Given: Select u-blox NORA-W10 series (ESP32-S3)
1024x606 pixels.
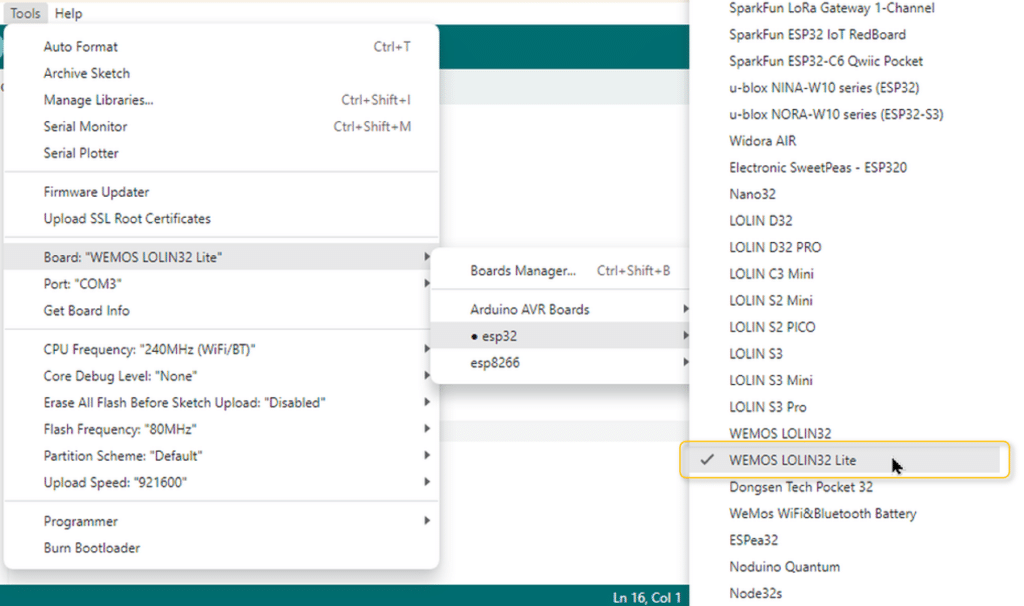Looking at the screenshot, I should pyautogui.click(x=836, y=114).
